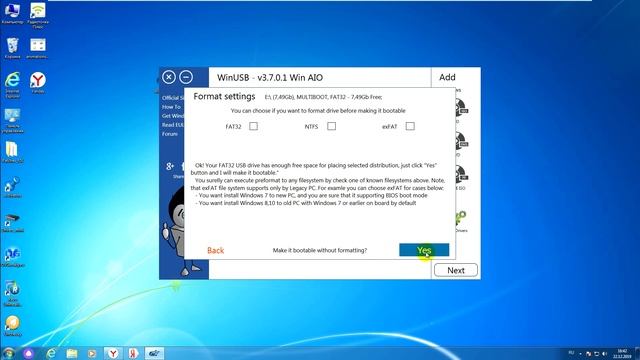Image resolution: width=640 pixels, height=360 pixels.
Task: Minimize WinUSB using the round minus icon
Action: [186, 77]
